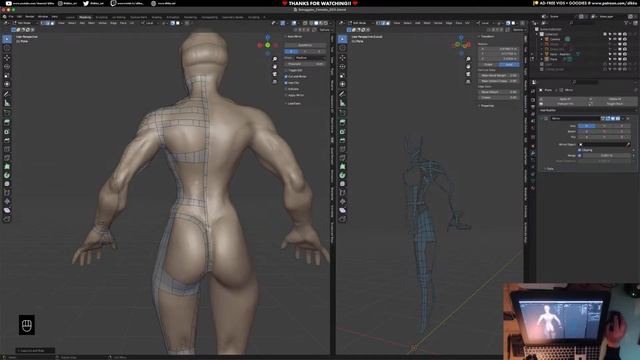Click zoom magnifier gizmo in left viewport
Viewport: 640px width, 360px height.
point(275,59)
